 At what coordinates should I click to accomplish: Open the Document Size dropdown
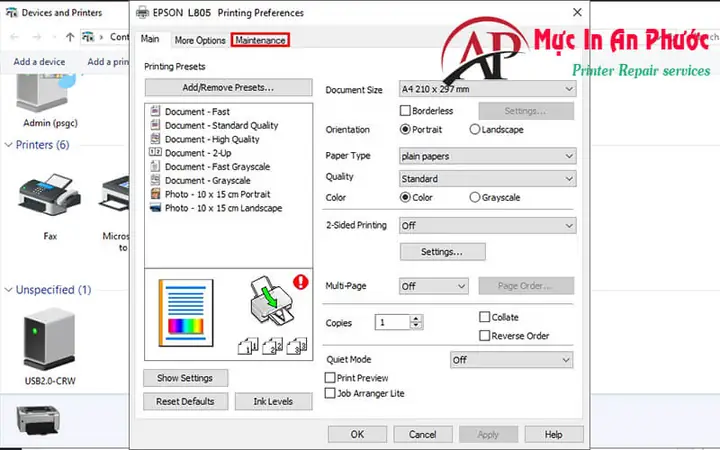click(488, 89)
